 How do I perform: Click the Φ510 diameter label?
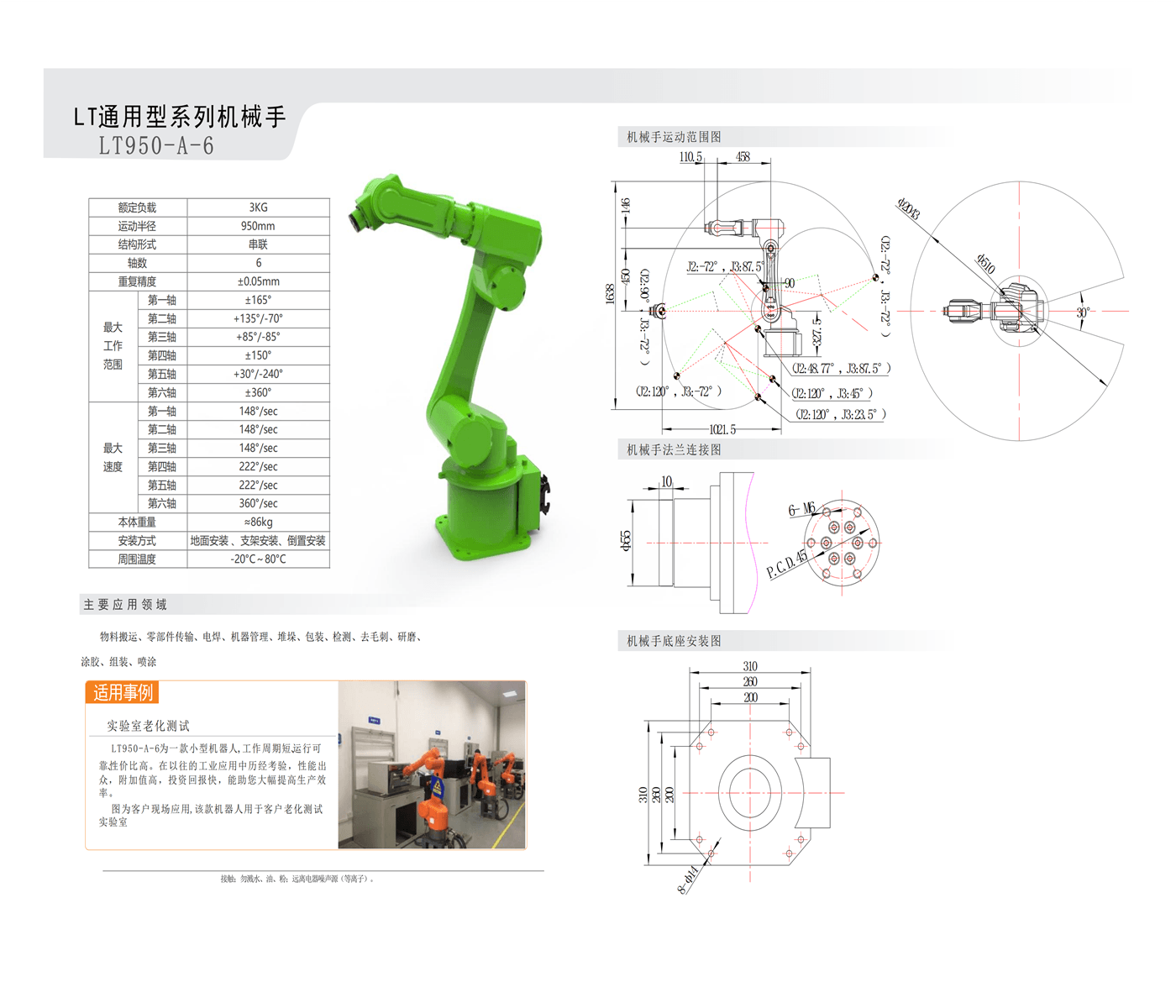click(x=985, y=264)
